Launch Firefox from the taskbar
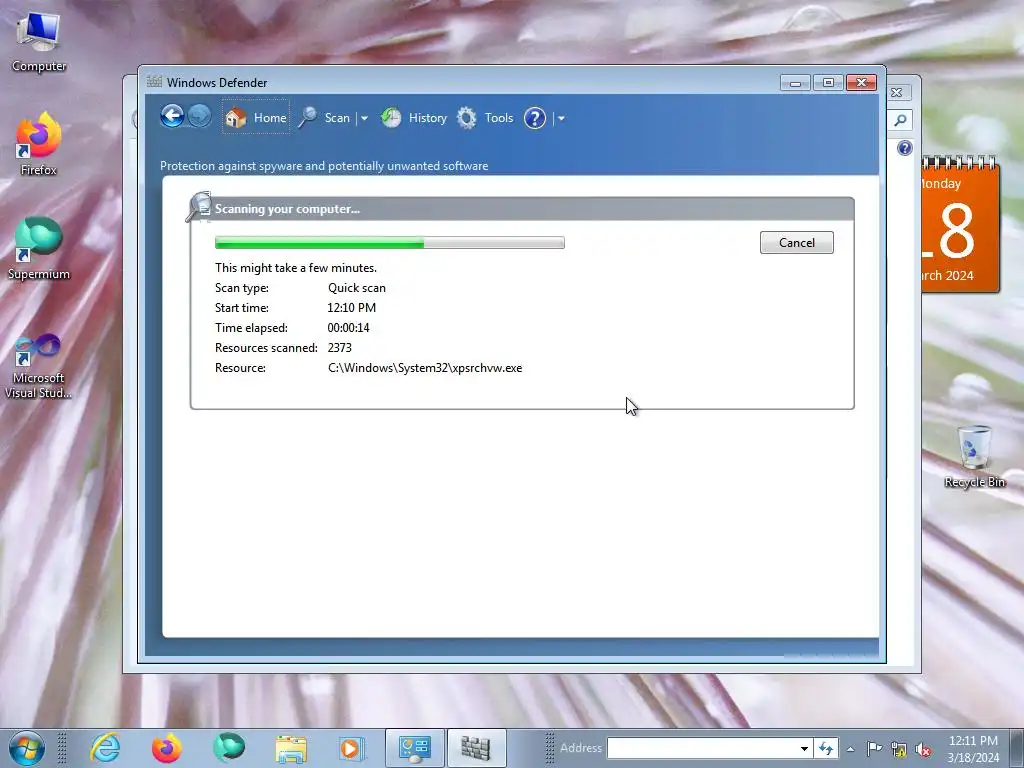This screenshot has width=1024, height=768. click(167, 748)
